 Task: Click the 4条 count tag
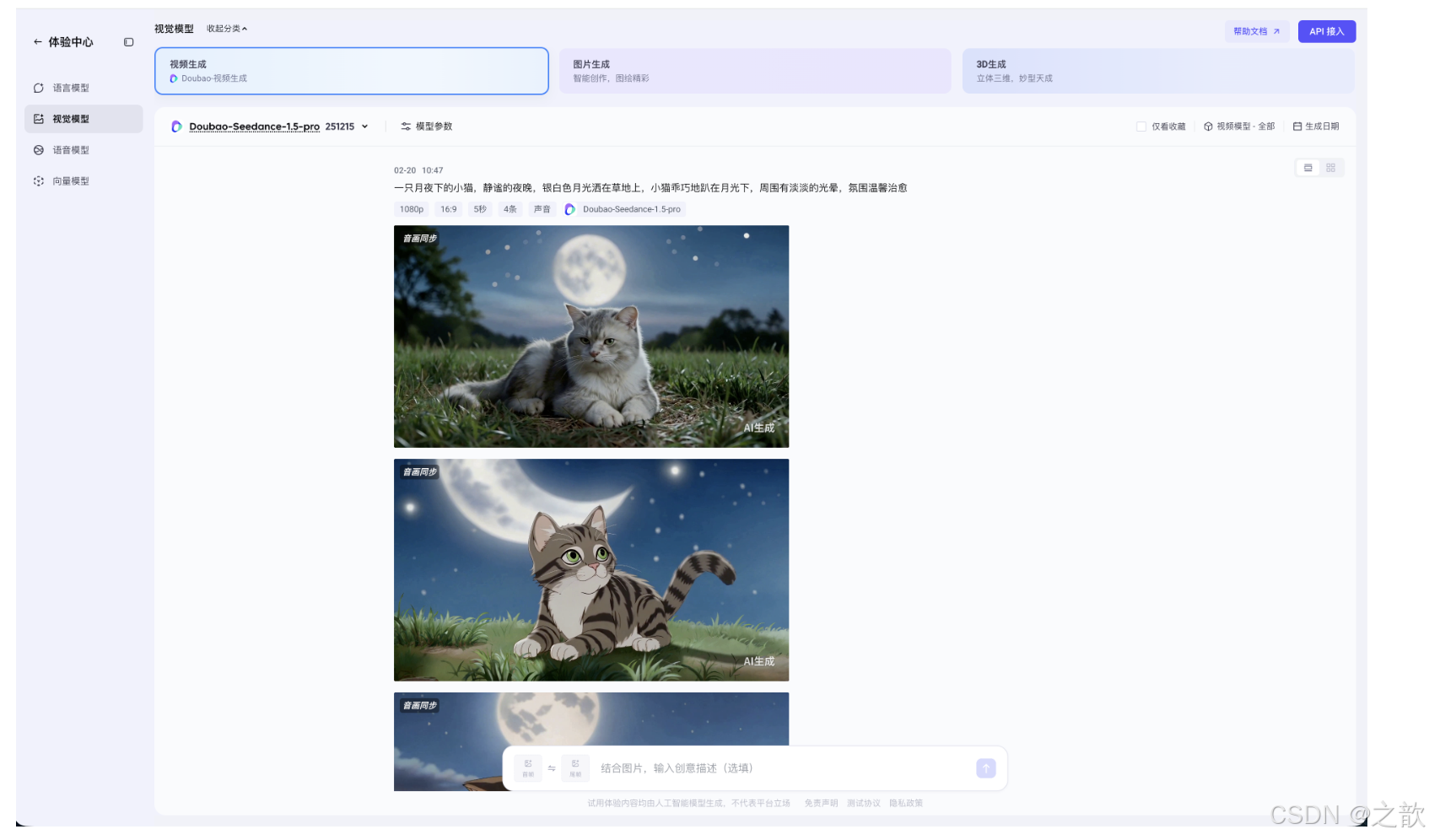(x=510, y=209)
